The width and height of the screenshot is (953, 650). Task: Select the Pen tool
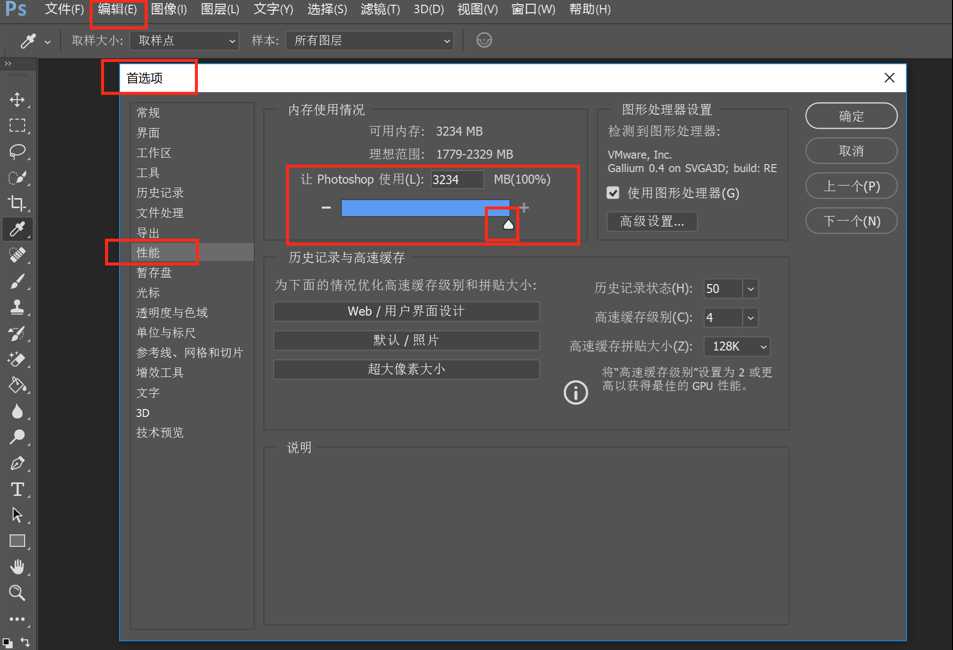click(17, 463)
